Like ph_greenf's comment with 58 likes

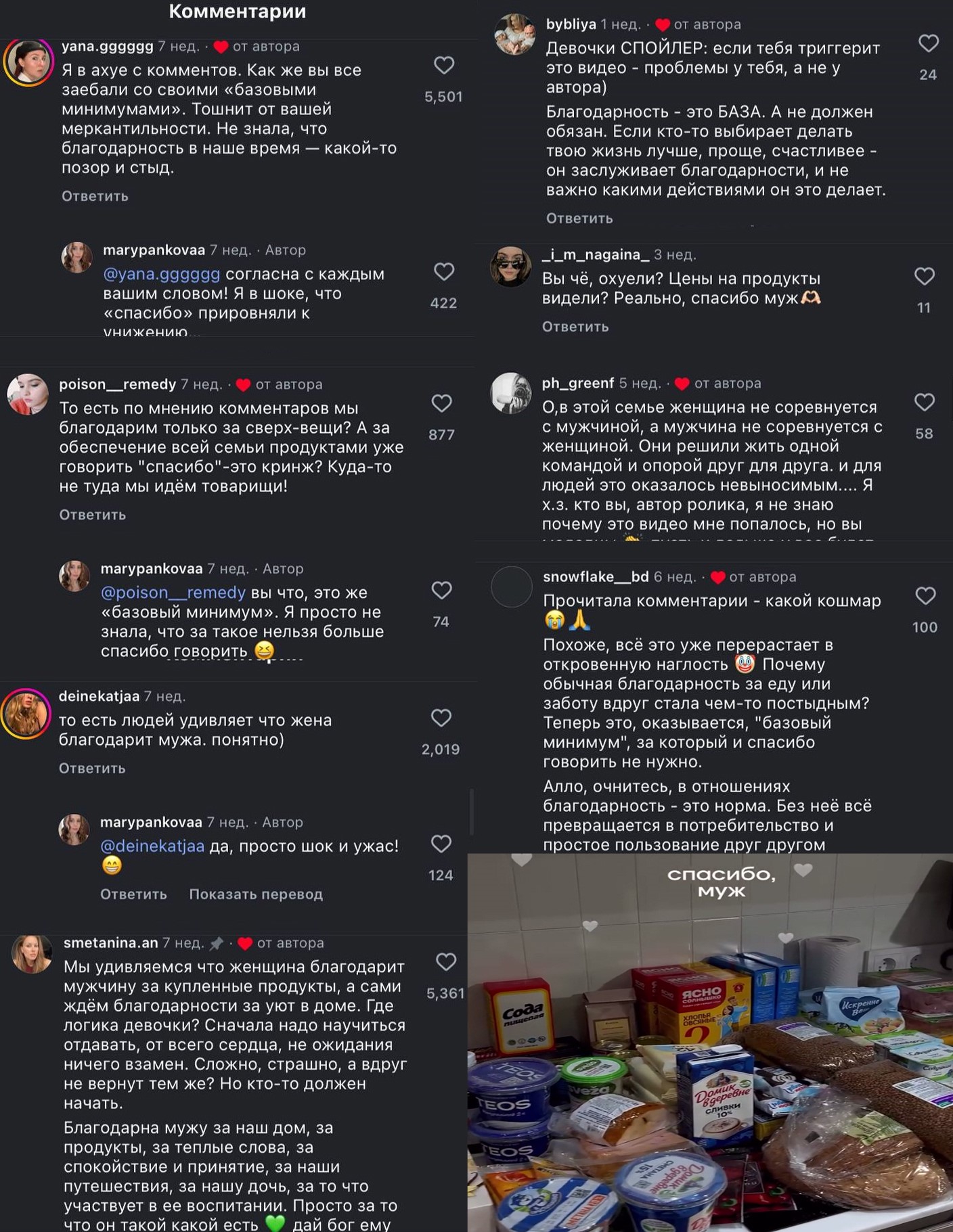tap(925, 403)
